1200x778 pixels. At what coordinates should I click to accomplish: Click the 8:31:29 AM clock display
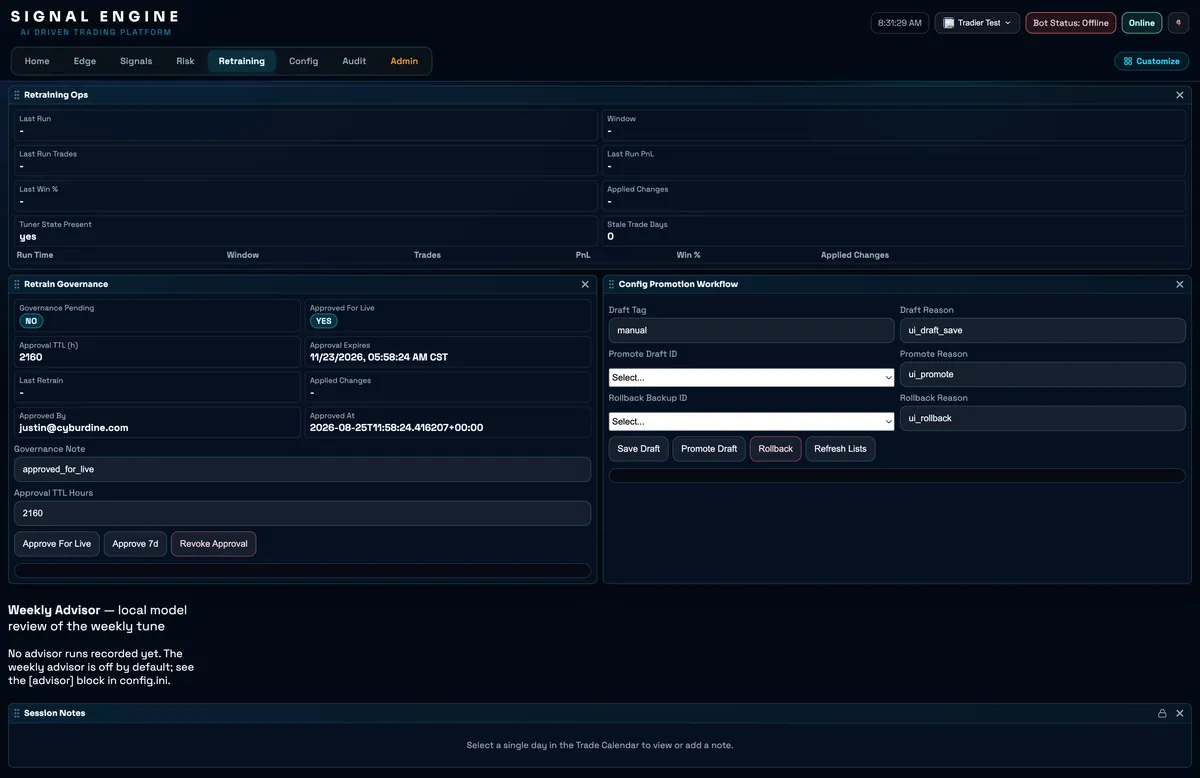pyautogui.click(x=900, y=22)
